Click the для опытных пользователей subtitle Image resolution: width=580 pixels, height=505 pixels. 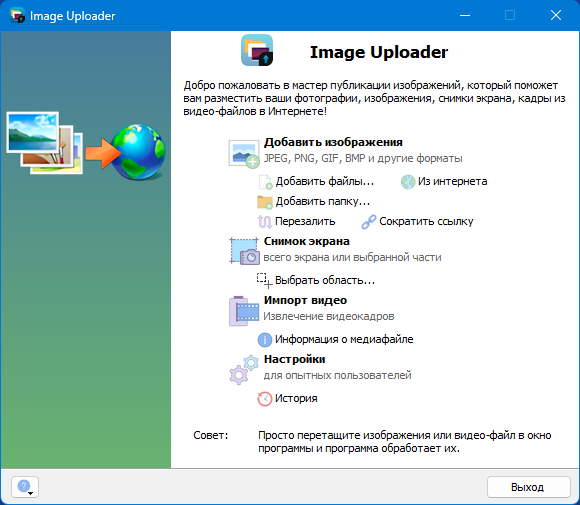[x=337, y=375]
